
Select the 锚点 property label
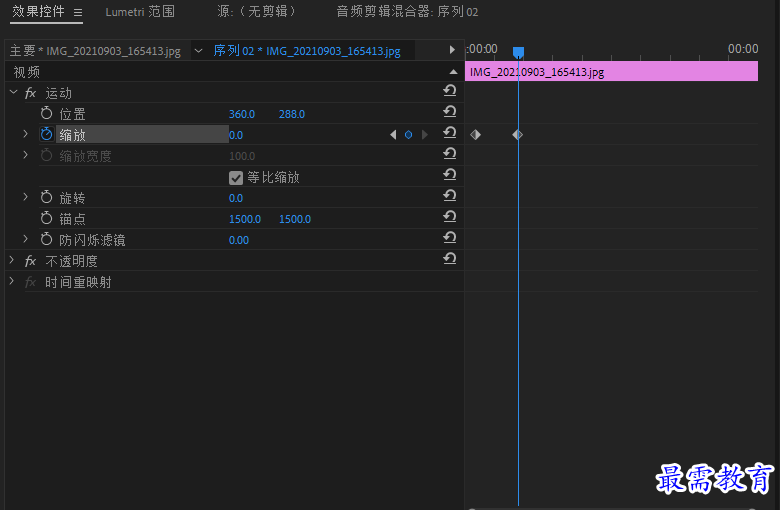click(x=73, y=219)
